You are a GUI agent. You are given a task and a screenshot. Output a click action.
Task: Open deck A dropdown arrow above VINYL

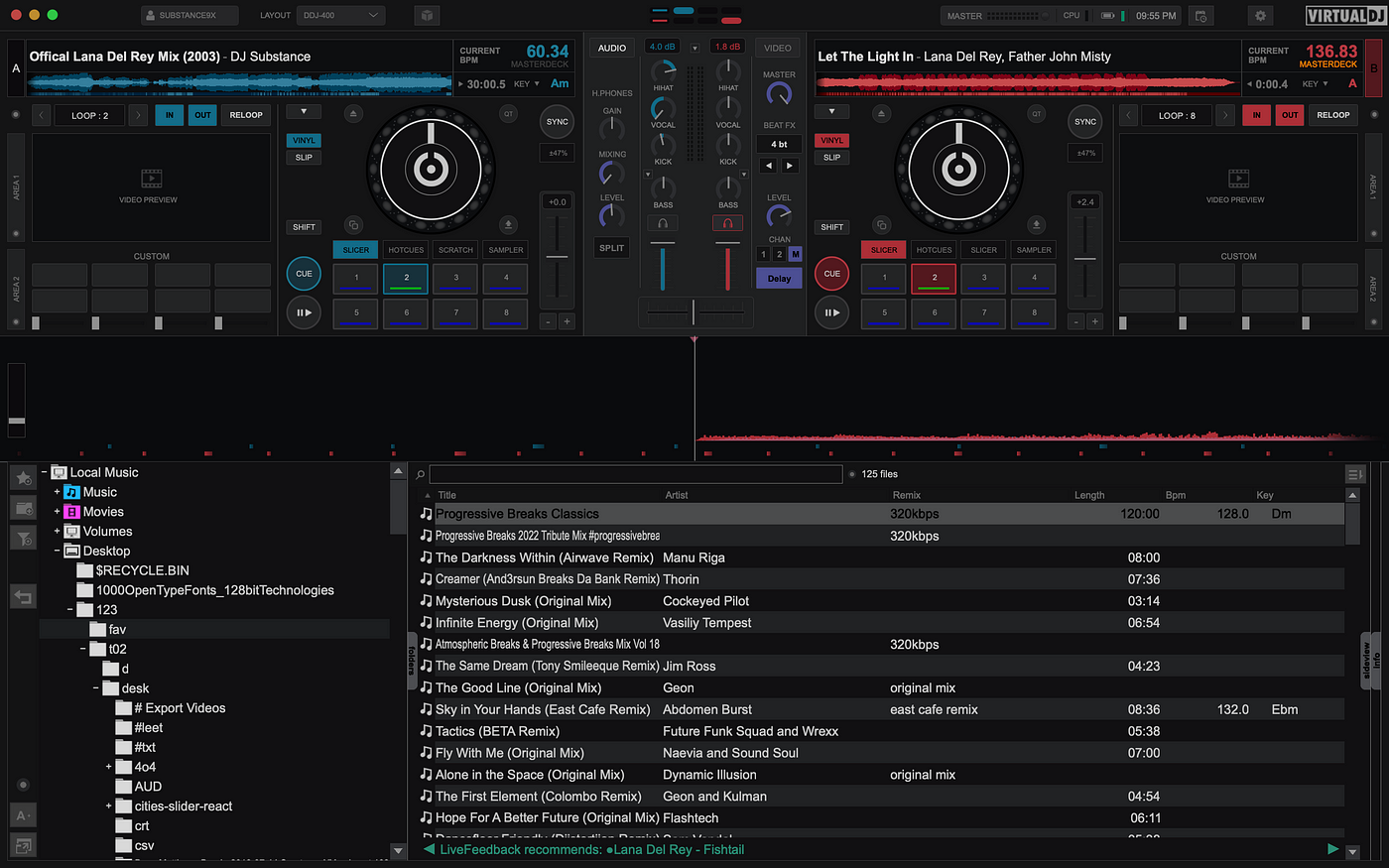pyautogui.click(x=304, y=112)
